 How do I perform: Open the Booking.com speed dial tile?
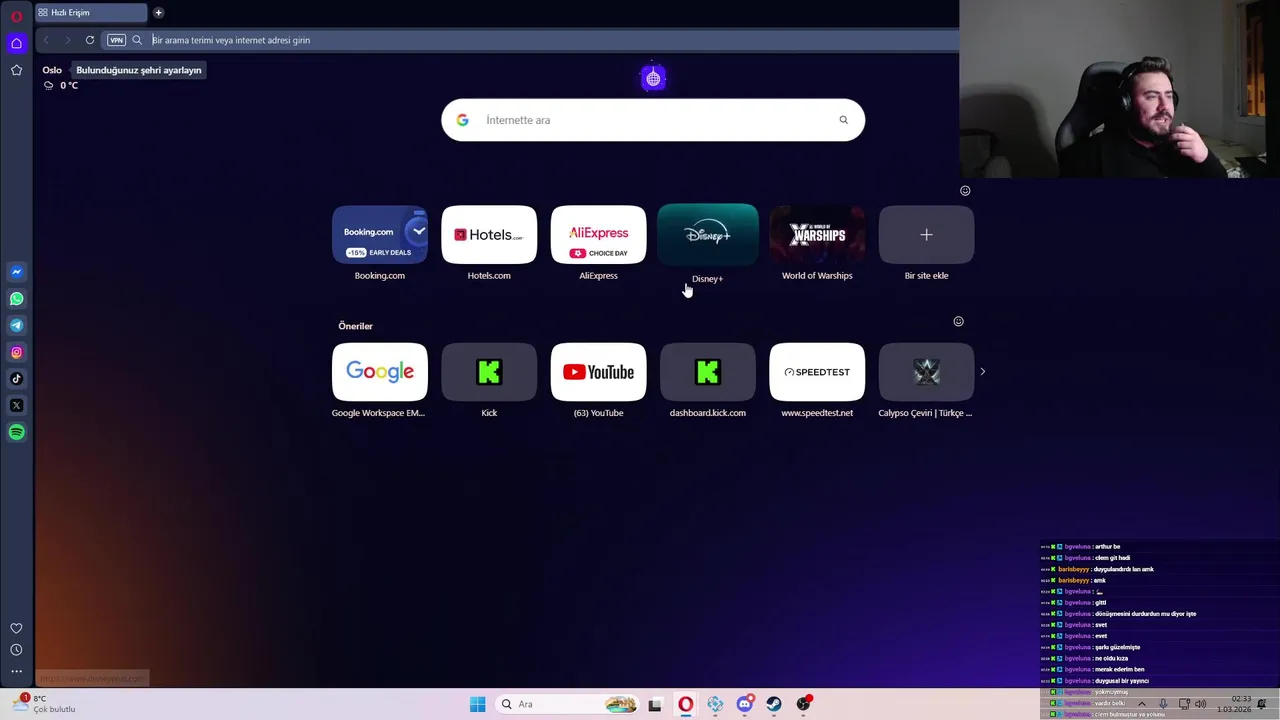tap(380, 235)
